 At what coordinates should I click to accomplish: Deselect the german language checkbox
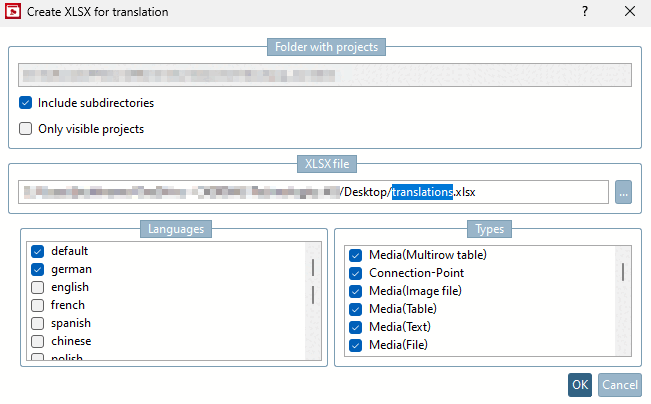click(x=38, y=269)
